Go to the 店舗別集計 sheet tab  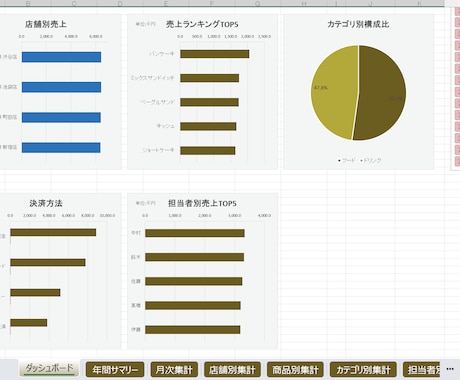(x=232, y=370)
